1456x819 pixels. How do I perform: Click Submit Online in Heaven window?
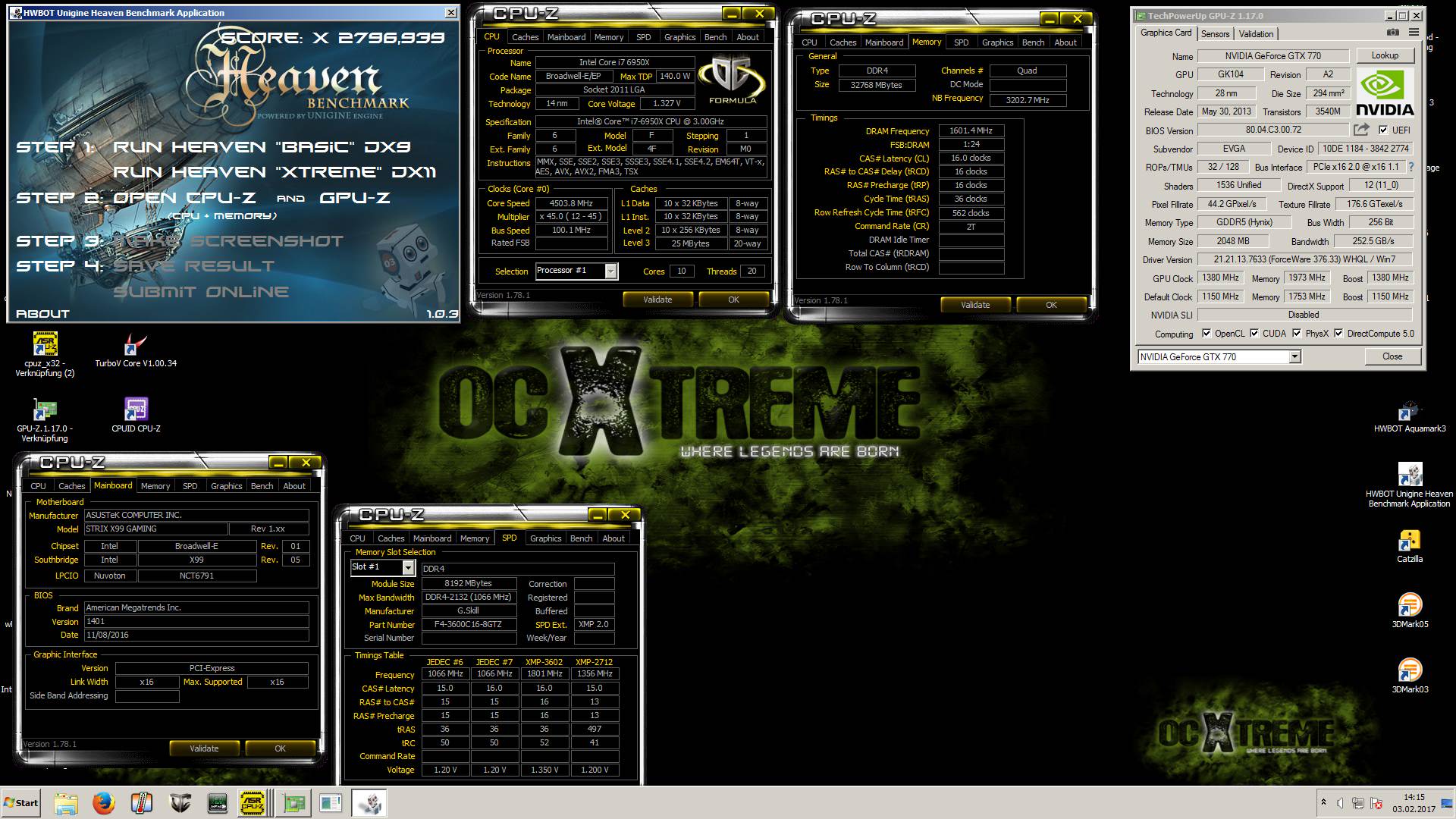201,292
